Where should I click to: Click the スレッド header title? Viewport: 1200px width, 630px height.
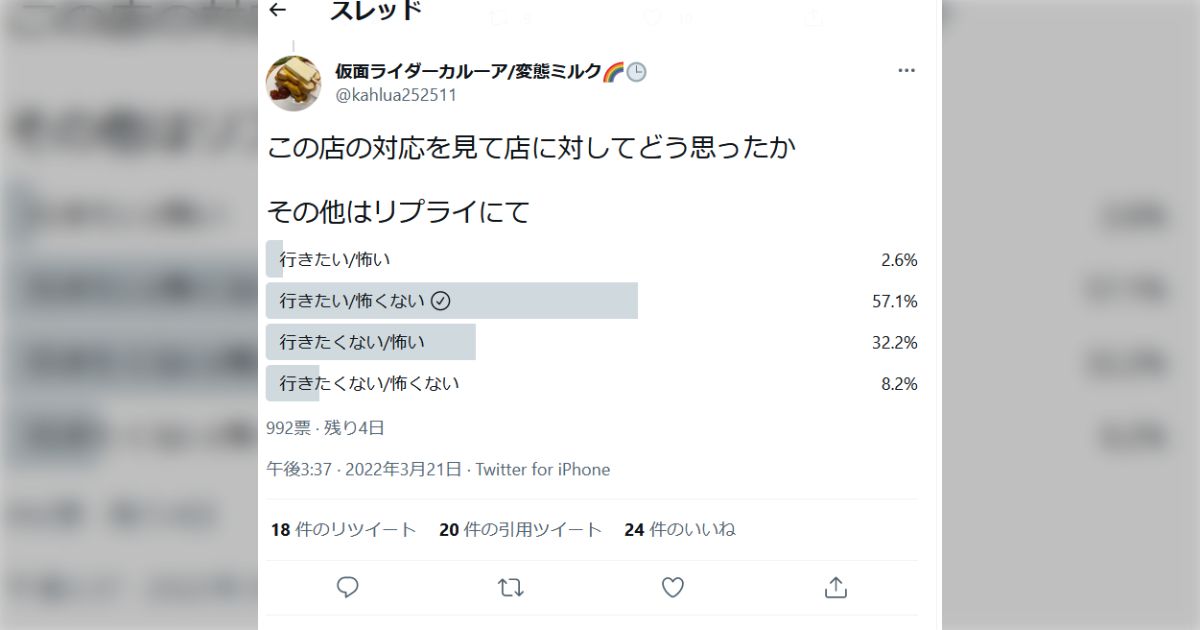point(375,12)
